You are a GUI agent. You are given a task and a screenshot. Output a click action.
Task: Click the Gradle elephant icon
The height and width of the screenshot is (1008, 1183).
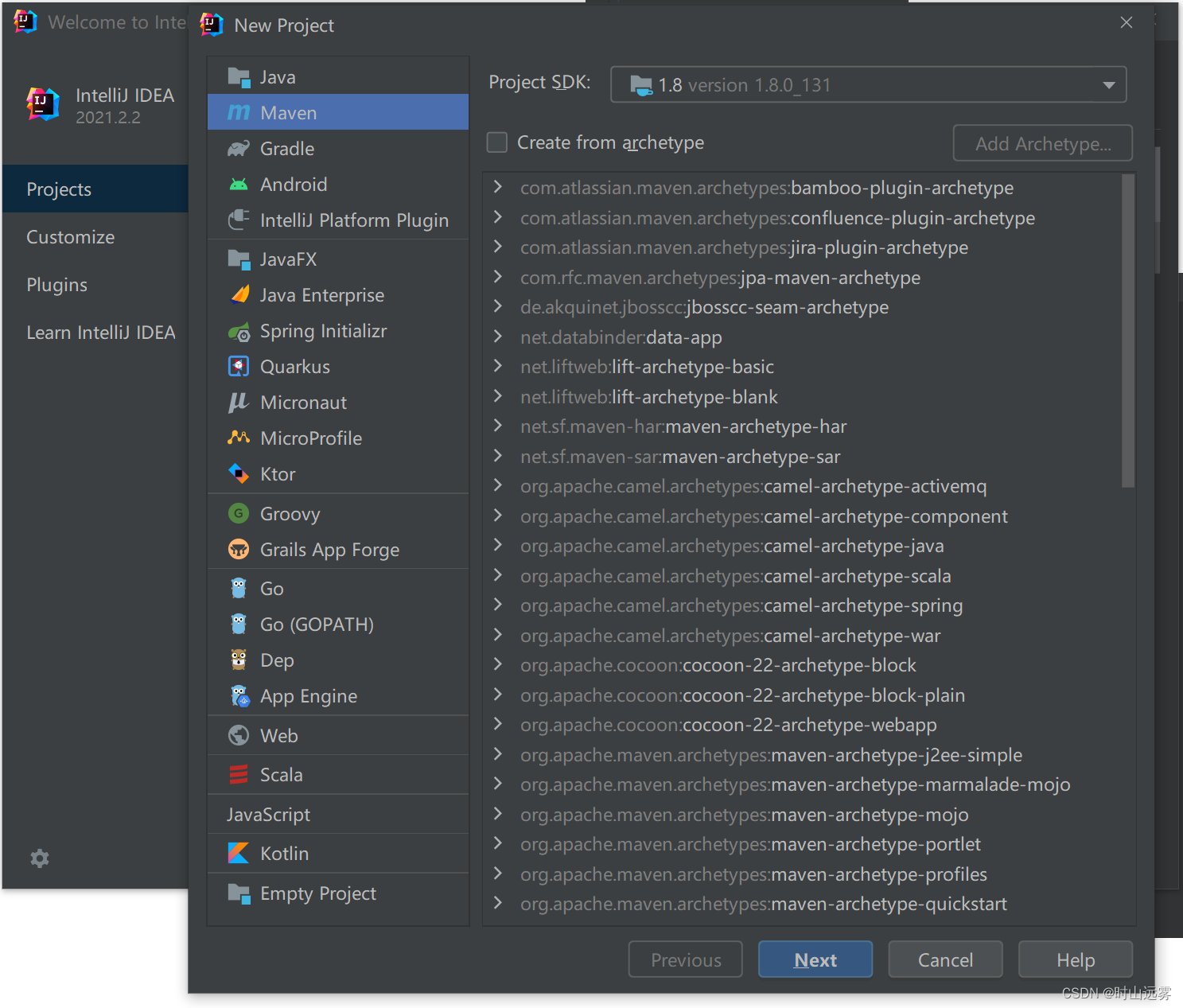pyautogui.click(x=239, y=149)
